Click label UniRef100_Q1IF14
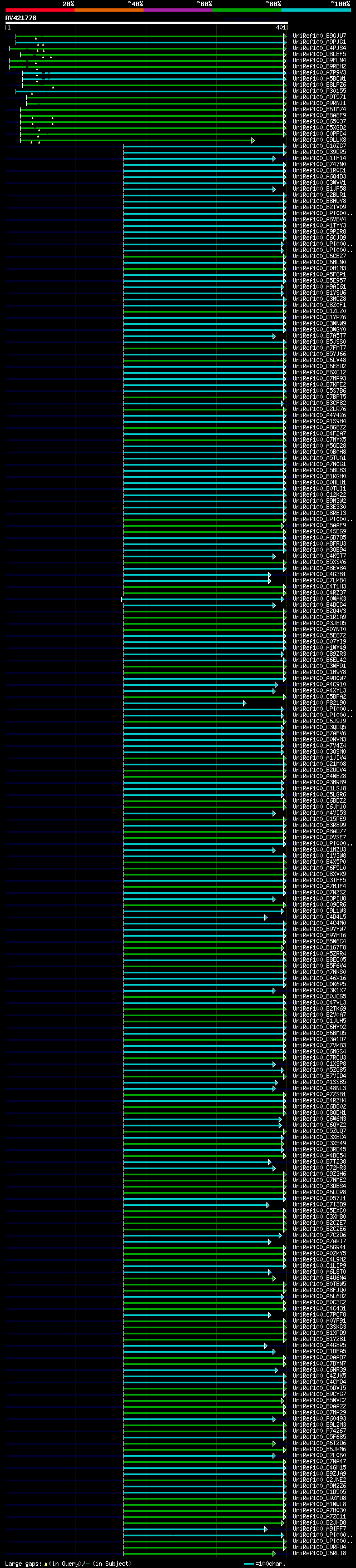 [x=319, y=159]
